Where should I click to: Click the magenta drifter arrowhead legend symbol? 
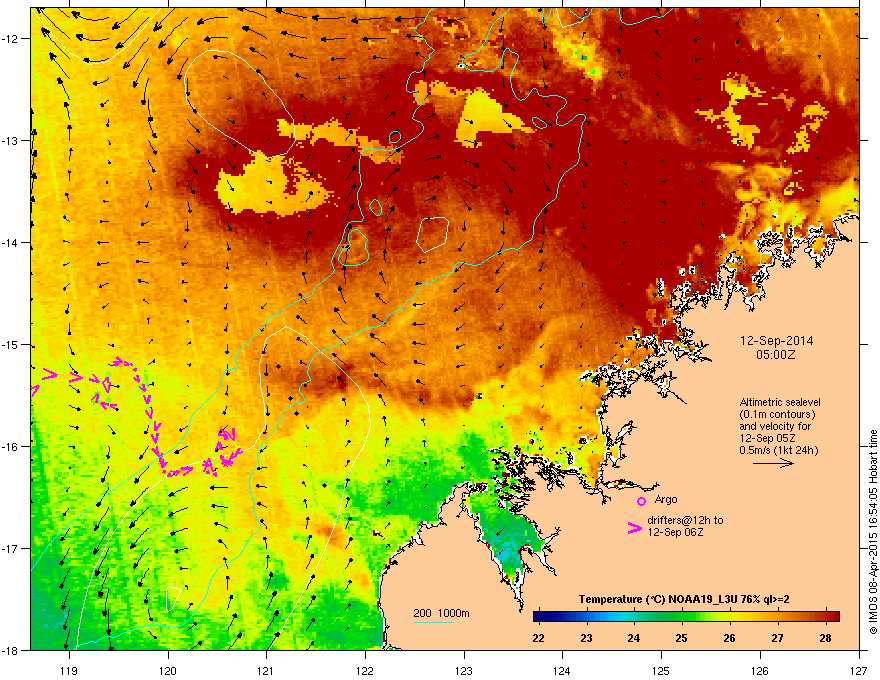tap(635, 528)
